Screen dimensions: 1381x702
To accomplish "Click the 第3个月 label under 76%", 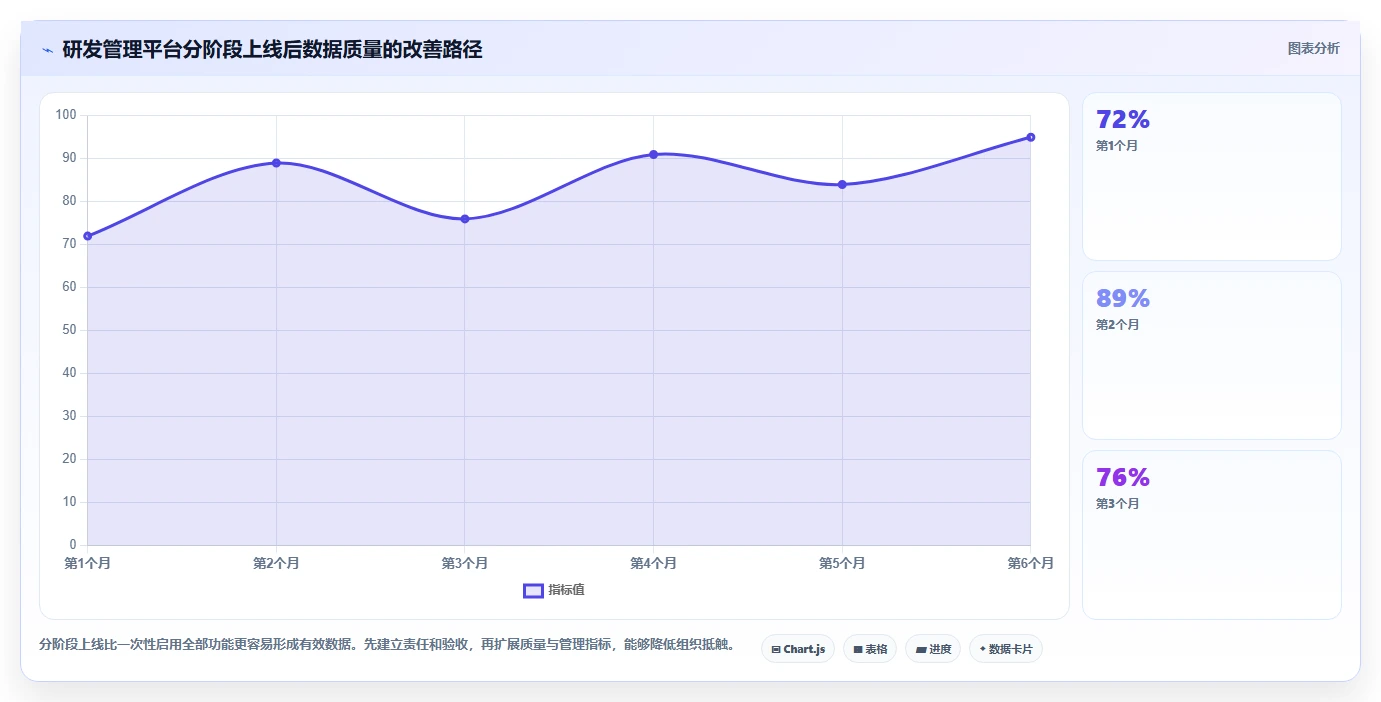I will 1117,504.
